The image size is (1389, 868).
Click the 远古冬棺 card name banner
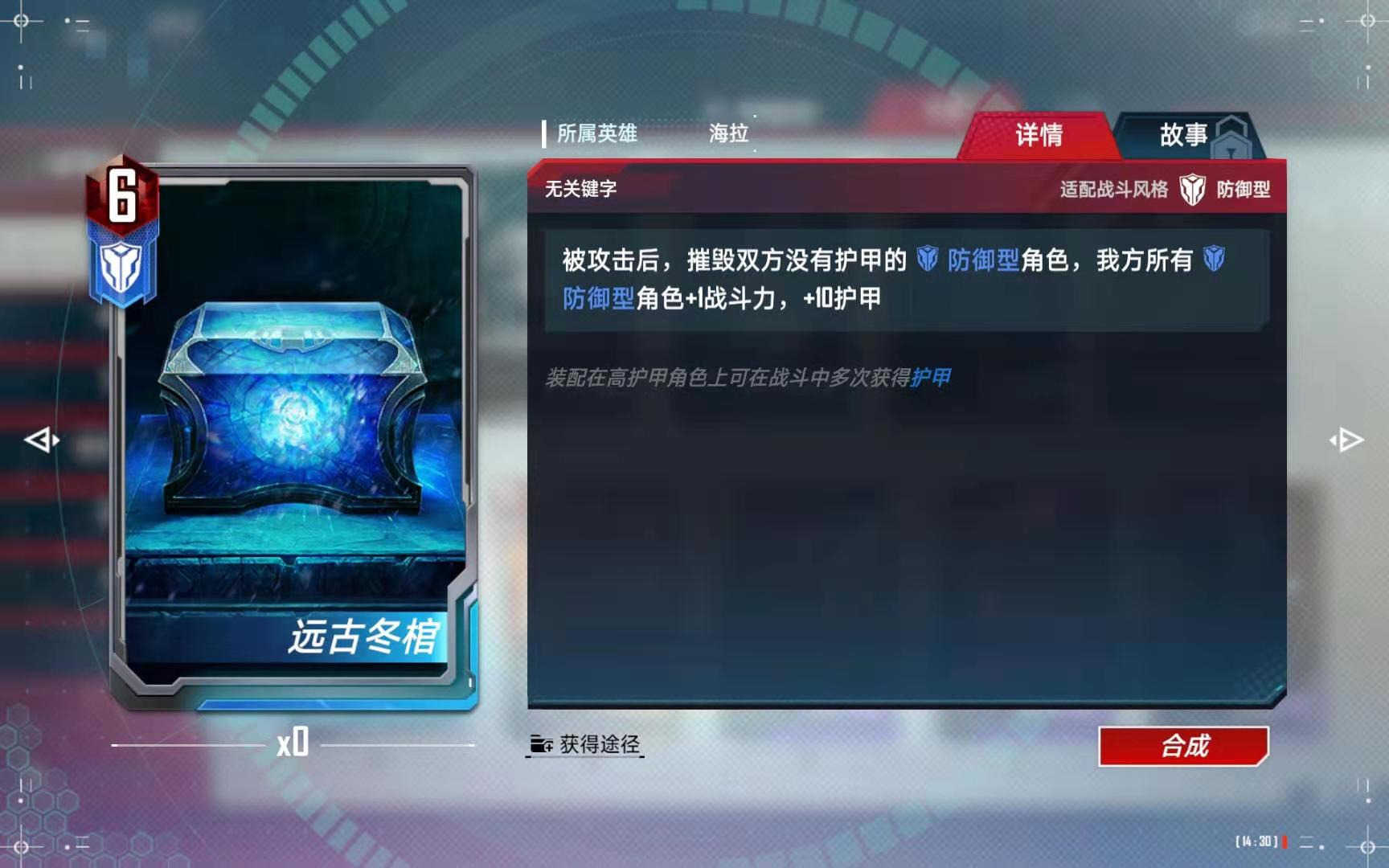click(363, 637)
